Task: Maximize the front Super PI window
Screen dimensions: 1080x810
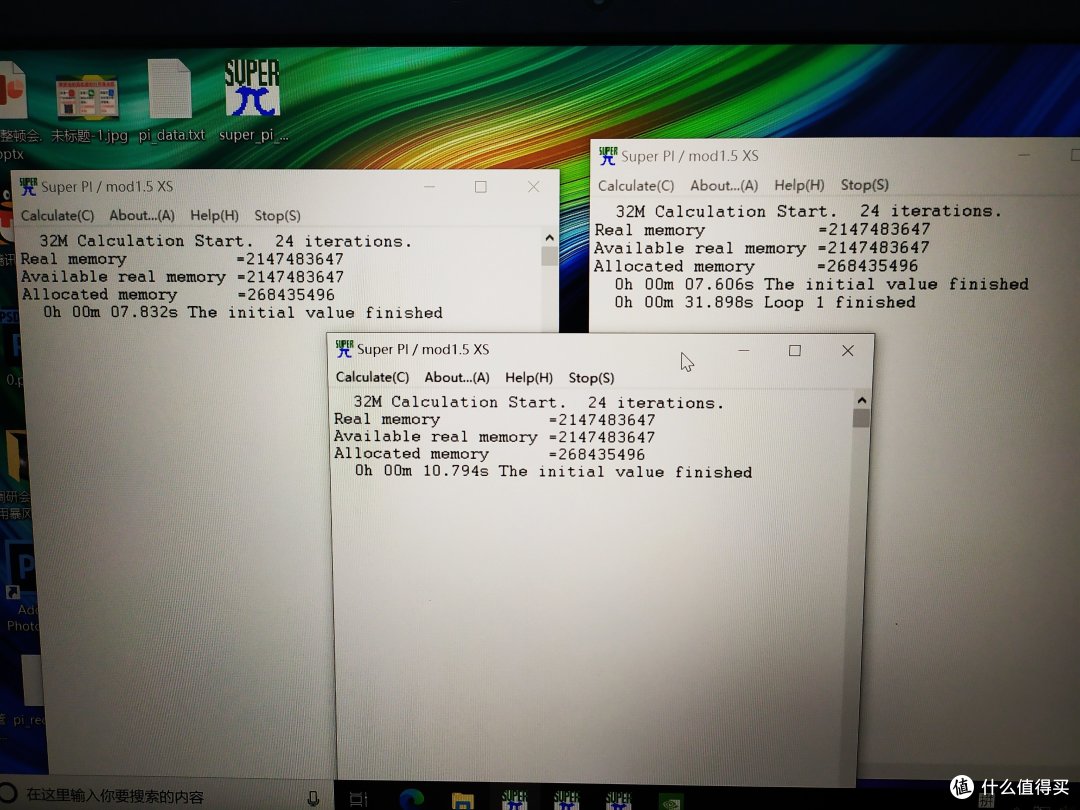Action: tap(795, 351)
